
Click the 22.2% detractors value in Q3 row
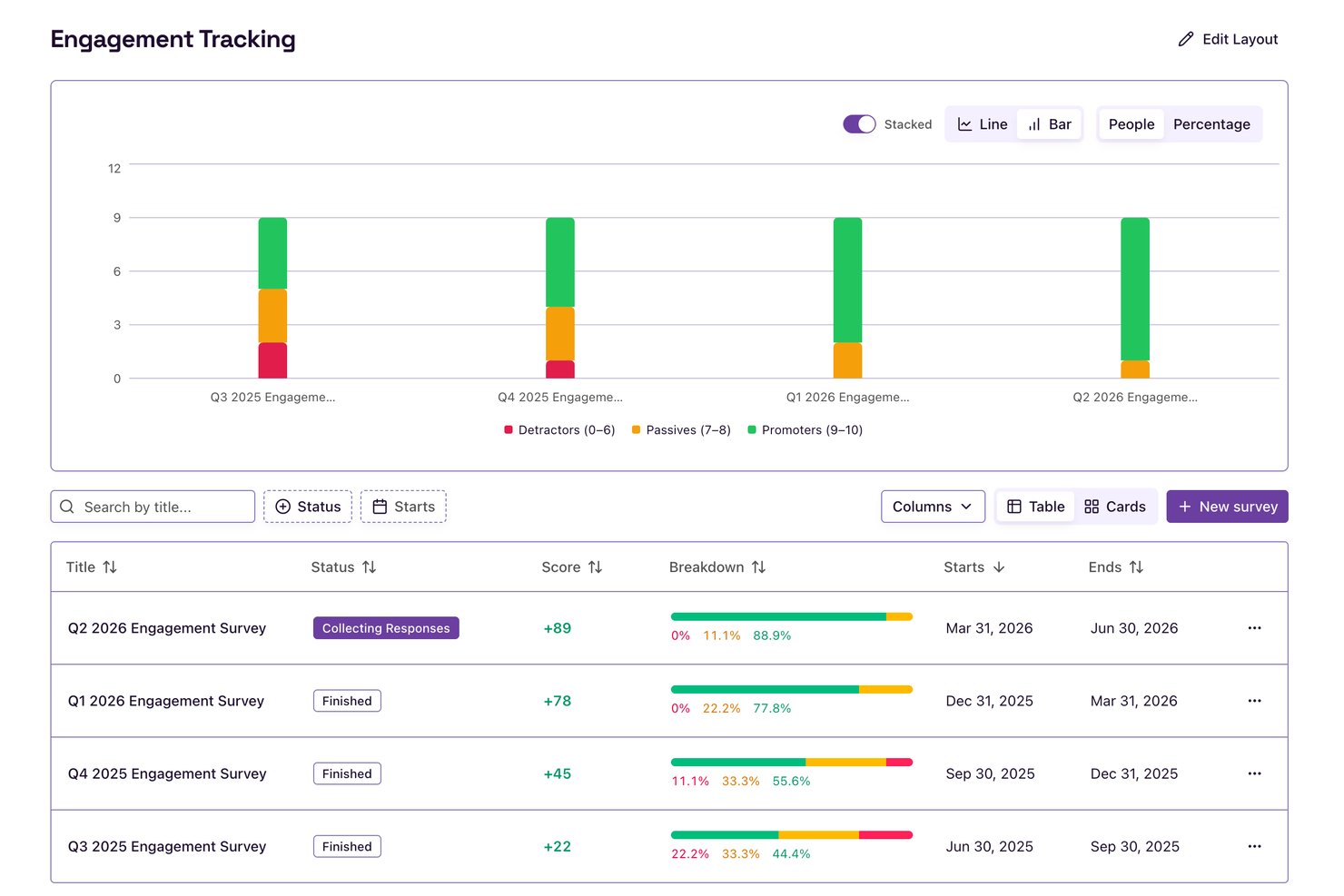click(690, 853)
